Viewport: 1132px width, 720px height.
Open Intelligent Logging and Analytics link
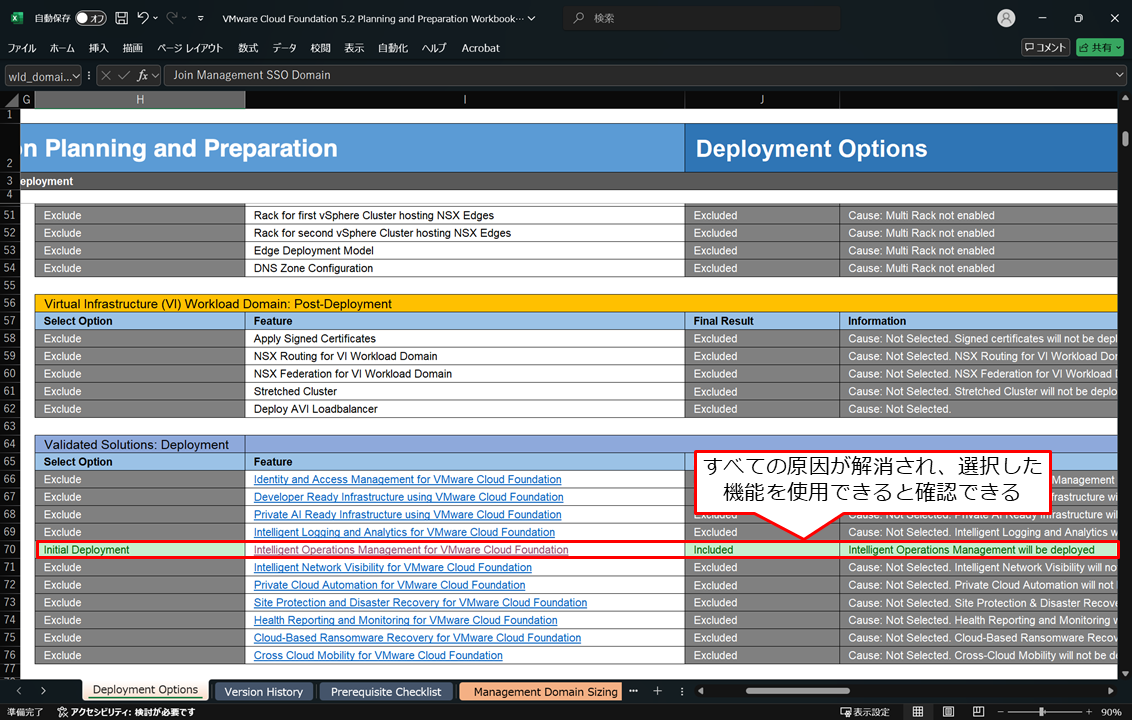click(x=404, y=532)
